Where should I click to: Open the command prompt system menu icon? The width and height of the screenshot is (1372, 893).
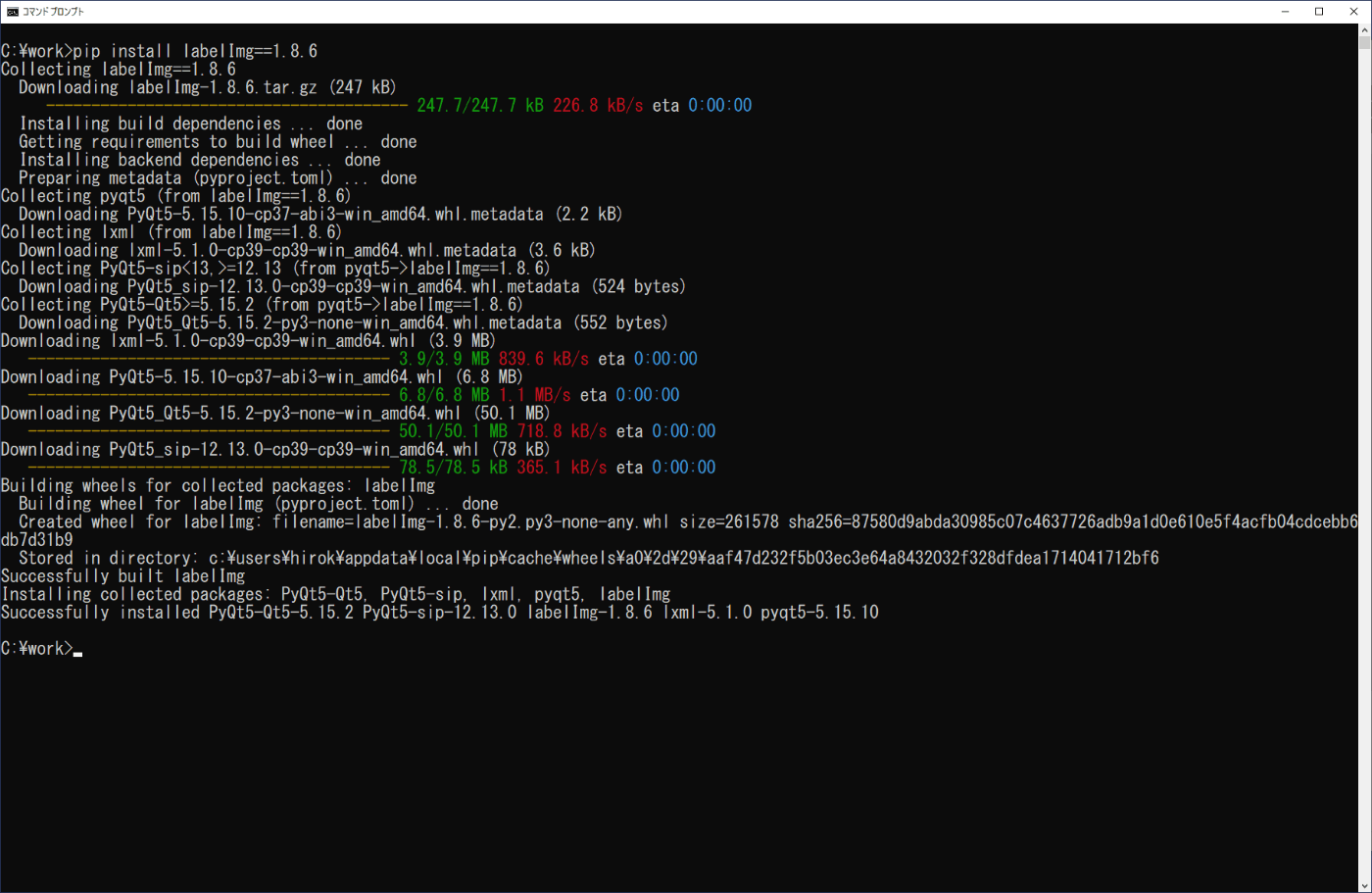tap(13, 12)
